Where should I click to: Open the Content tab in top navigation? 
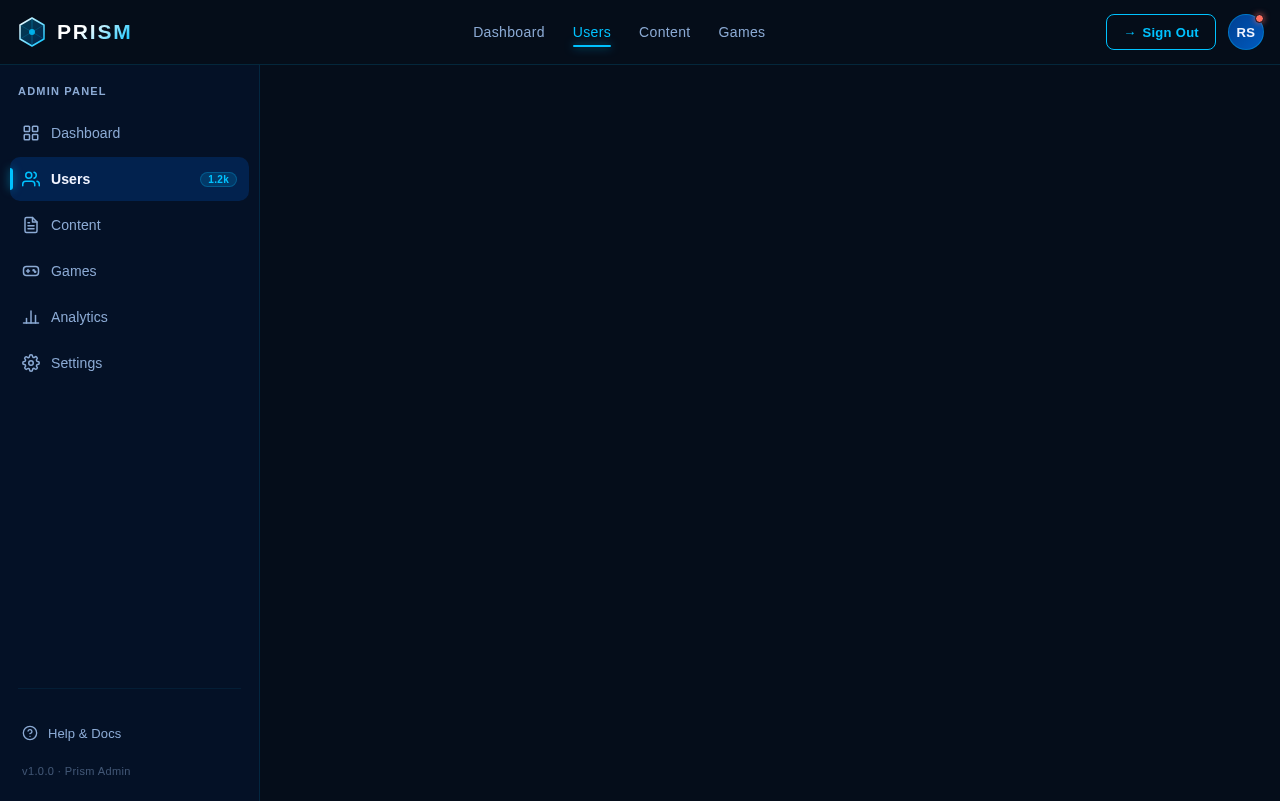point(664,32)
